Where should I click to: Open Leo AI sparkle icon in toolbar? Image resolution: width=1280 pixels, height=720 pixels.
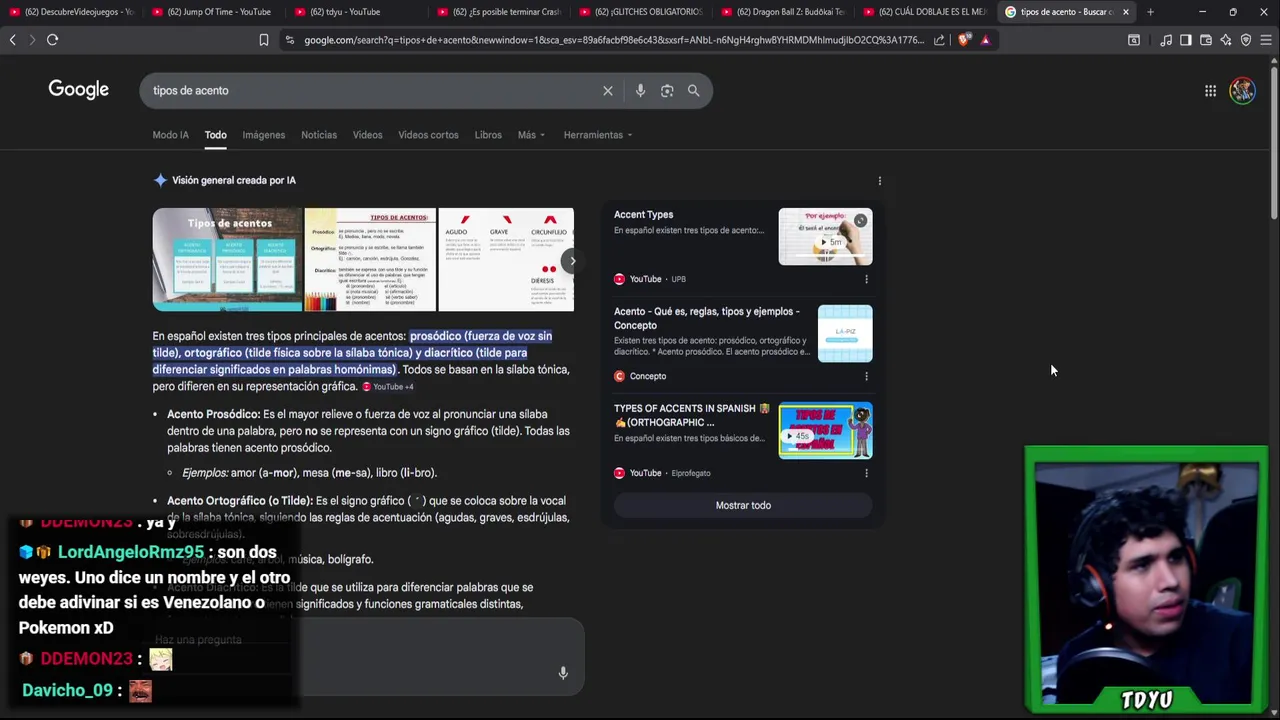click(1226, 40)
